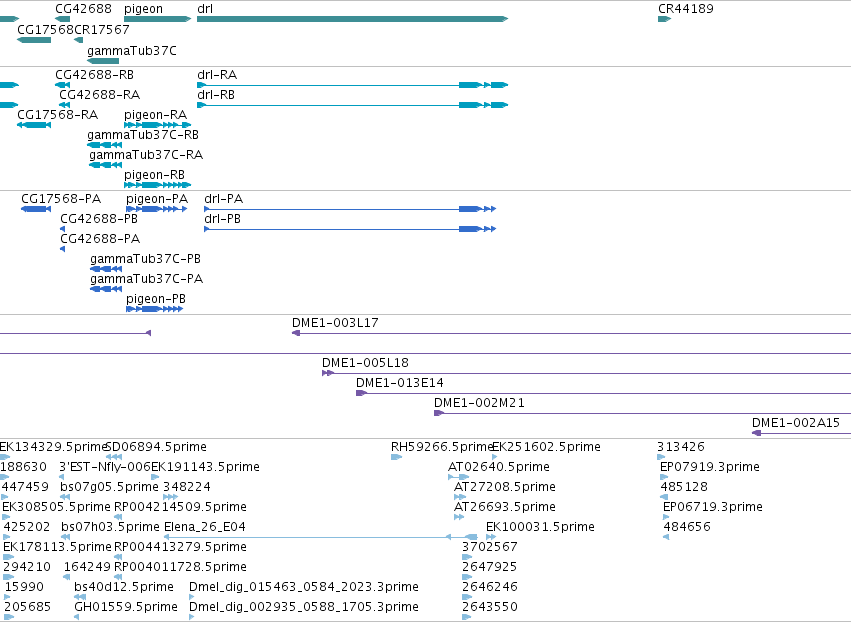Viewport: 851px width, 622px height.
Task: Click the DME1-013E14 BAC label
Action: pyautogui.click(x=399, y=383)
